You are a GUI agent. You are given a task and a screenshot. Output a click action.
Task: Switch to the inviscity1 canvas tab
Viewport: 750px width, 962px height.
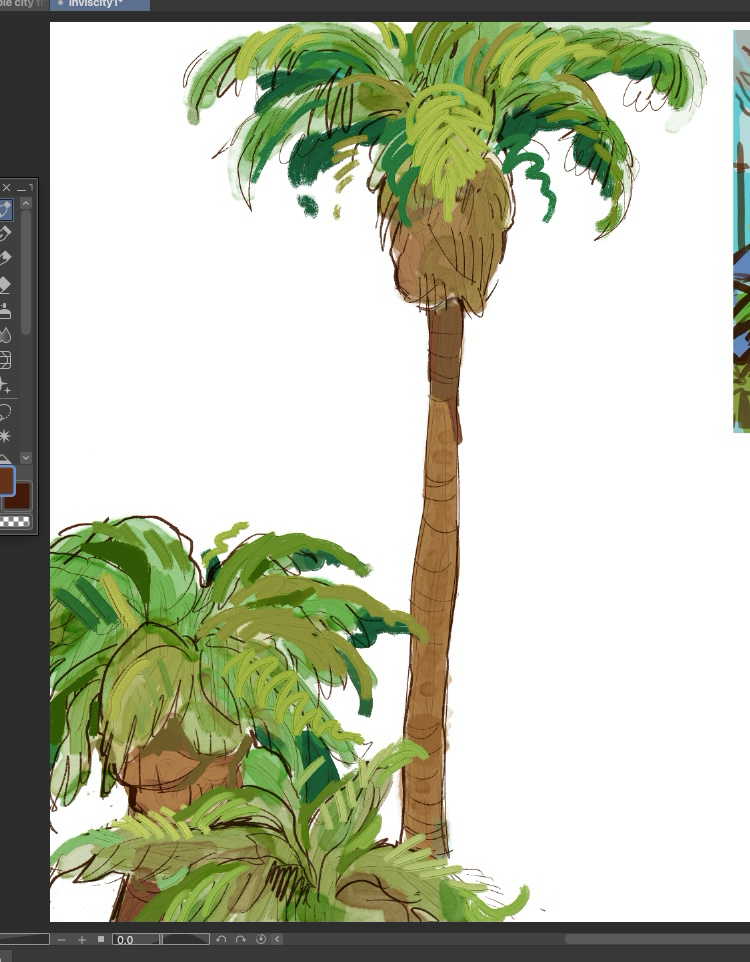pyautogui.click(x=98, y=5)
